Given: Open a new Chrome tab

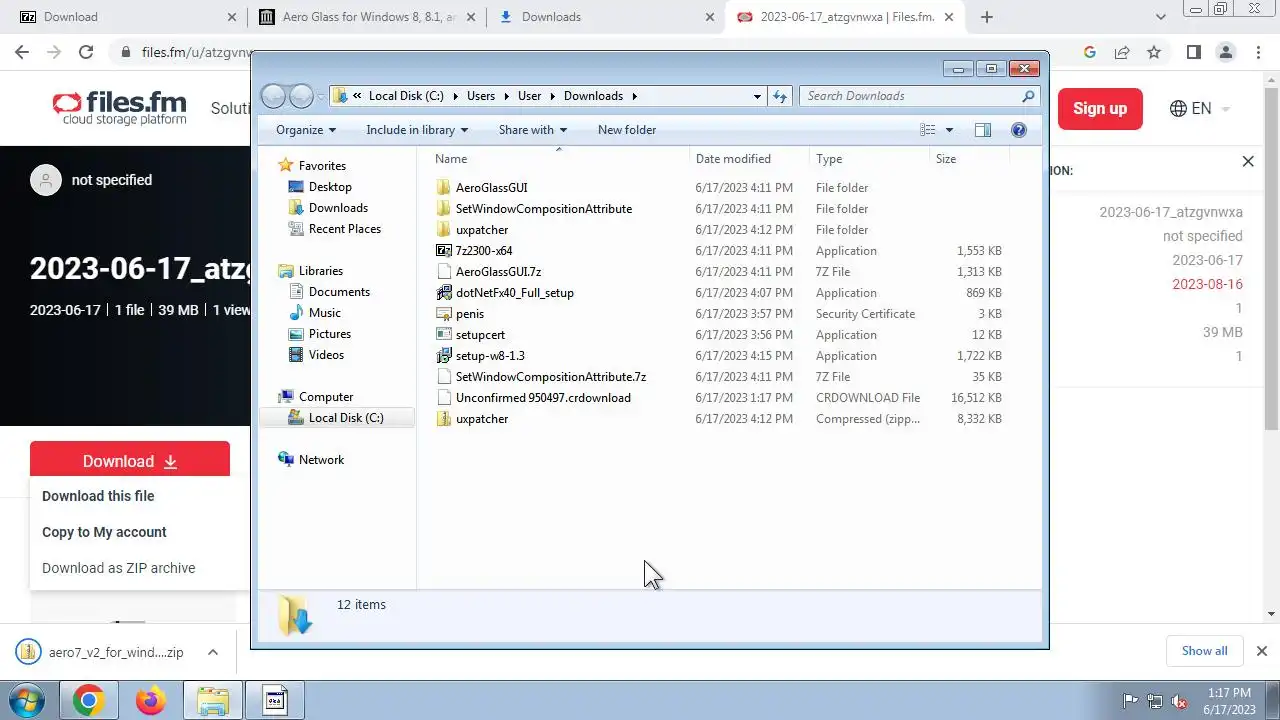Looking at the screenshot, I should click(x=987, y=17).
